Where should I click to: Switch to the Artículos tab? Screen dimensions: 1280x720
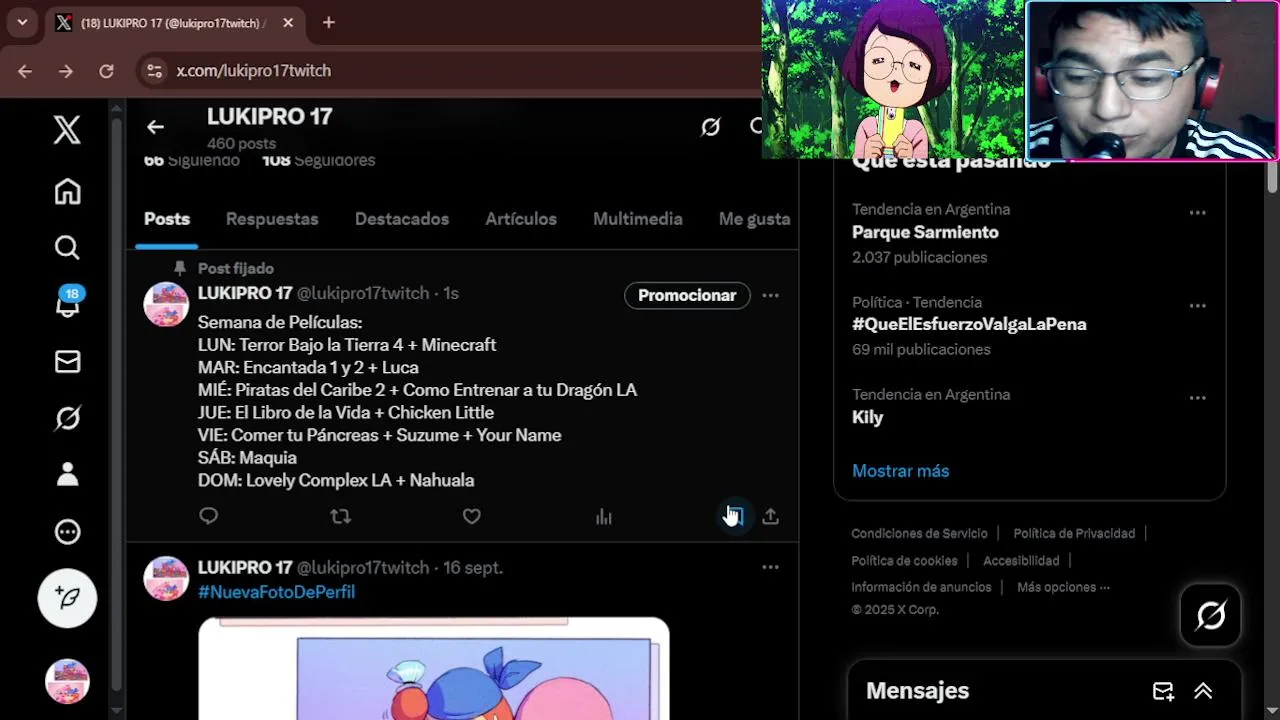(x=521, y=219)
